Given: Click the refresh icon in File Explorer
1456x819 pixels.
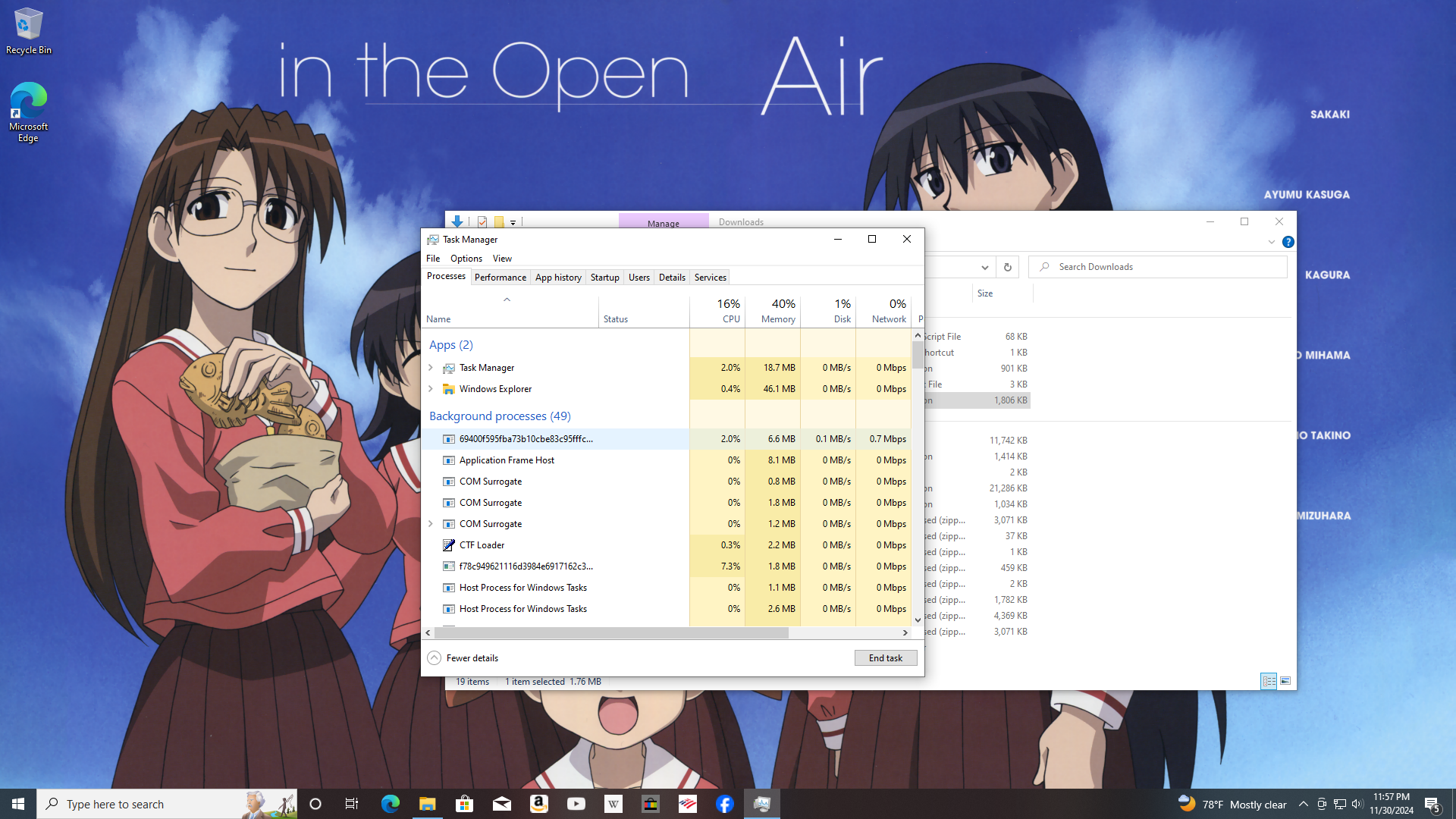Looking at the screenshot, I should [1007, 267].
